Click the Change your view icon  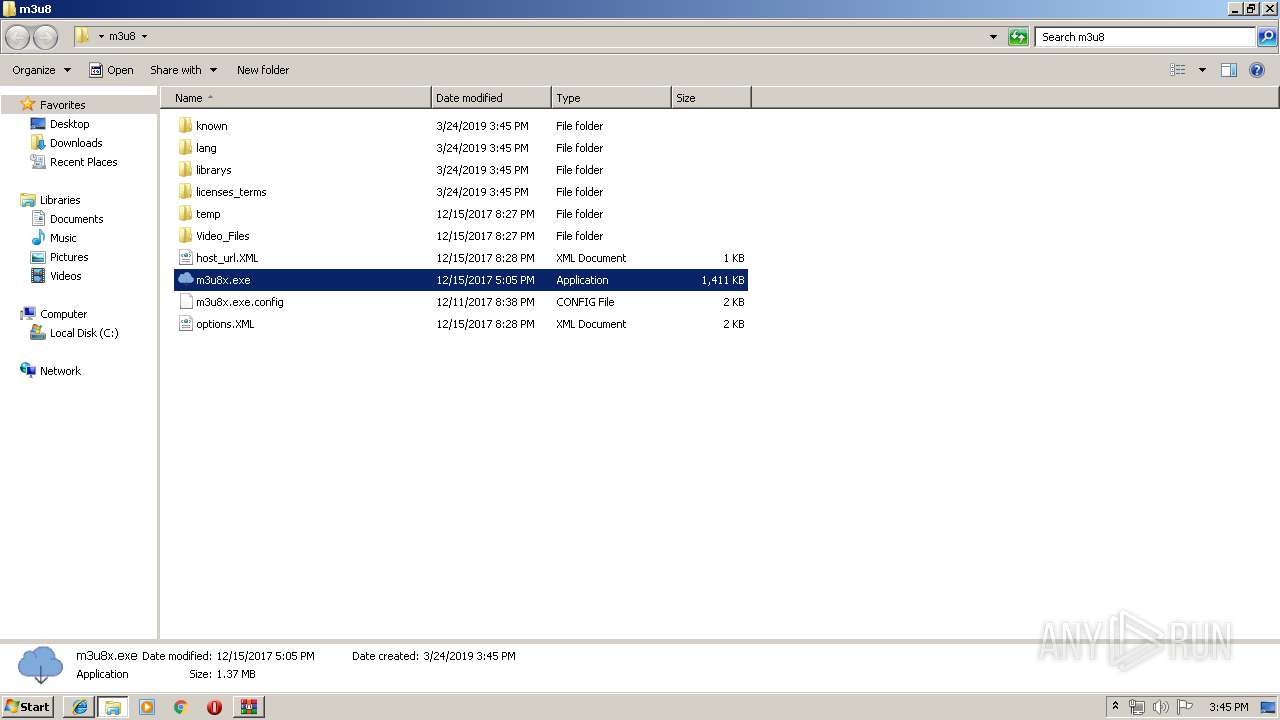click(x=1178, y=70)
